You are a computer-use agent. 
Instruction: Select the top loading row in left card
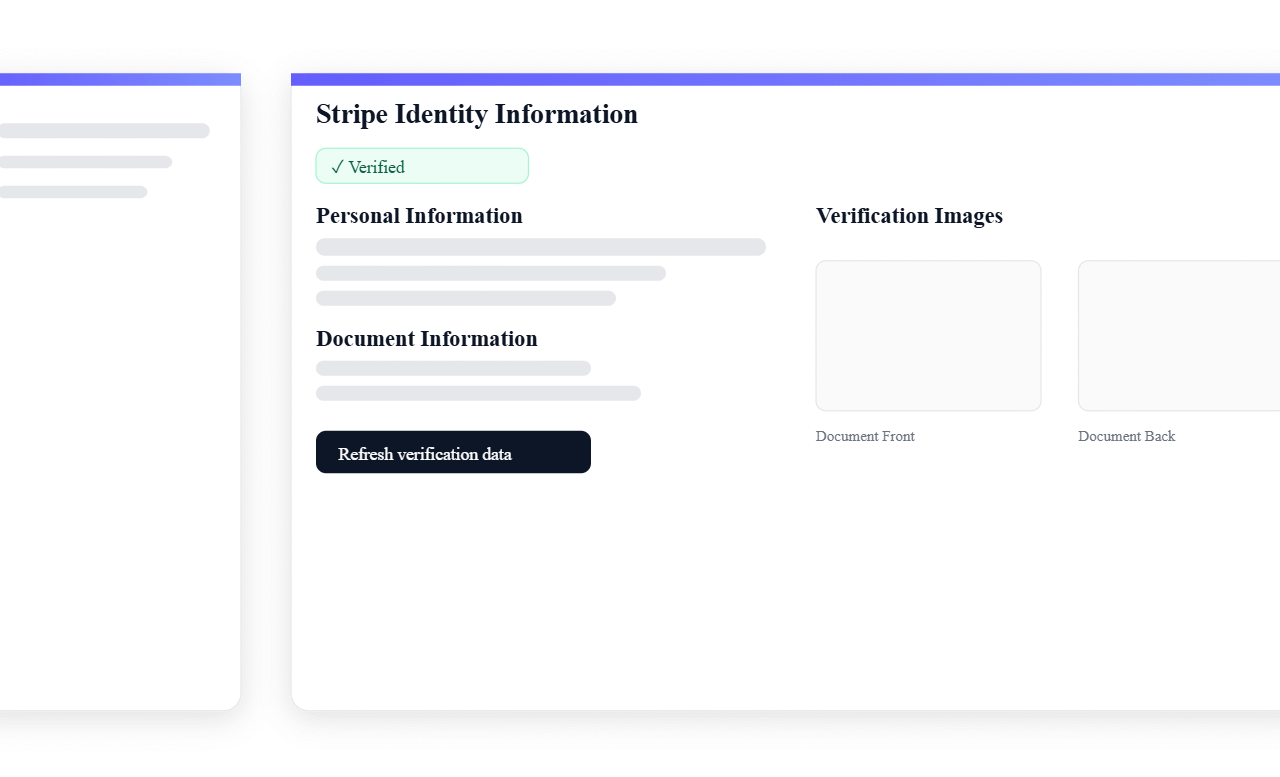(x=104, y=131)
